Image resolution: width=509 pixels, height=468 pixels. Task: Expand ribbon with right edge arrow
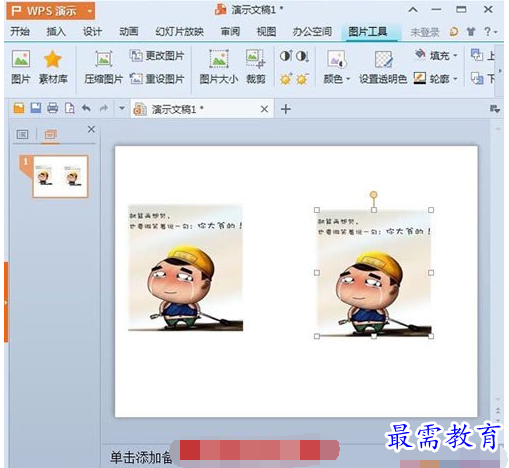click(500, 70)
